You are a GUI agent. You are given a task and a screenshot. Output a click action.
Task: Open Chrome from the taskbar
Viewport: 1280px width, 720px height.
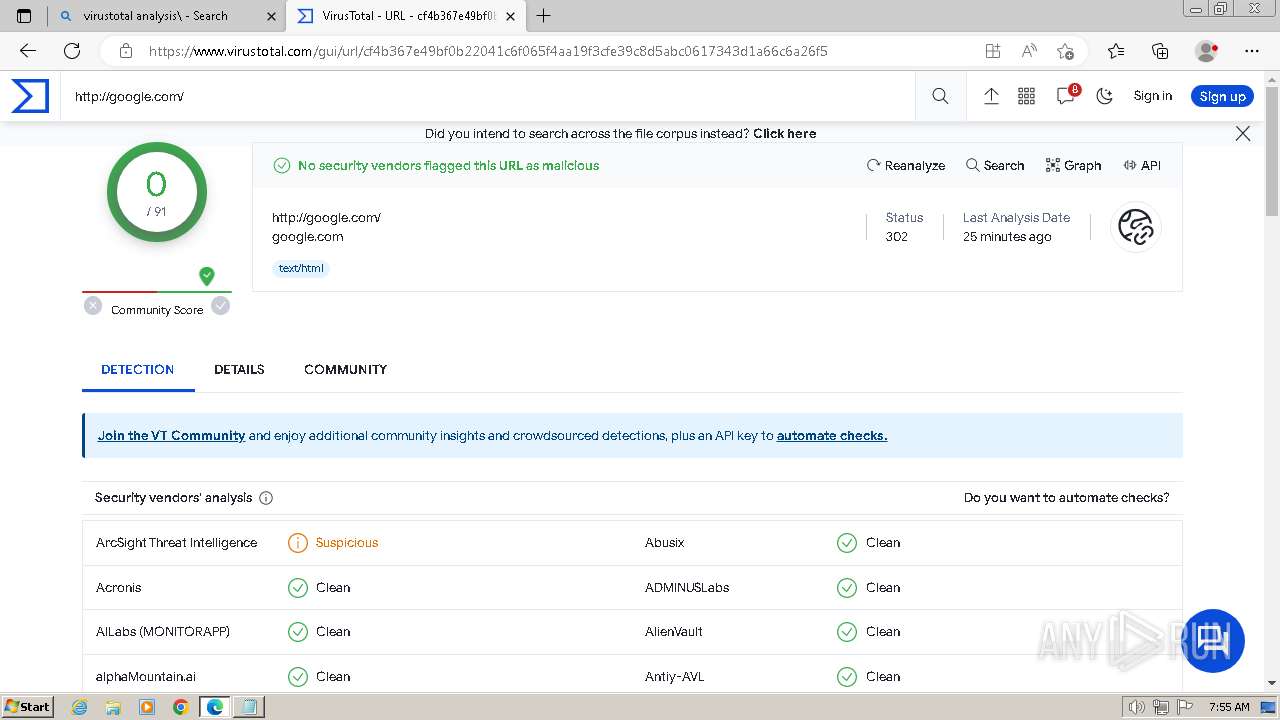(x=180, y=706)
